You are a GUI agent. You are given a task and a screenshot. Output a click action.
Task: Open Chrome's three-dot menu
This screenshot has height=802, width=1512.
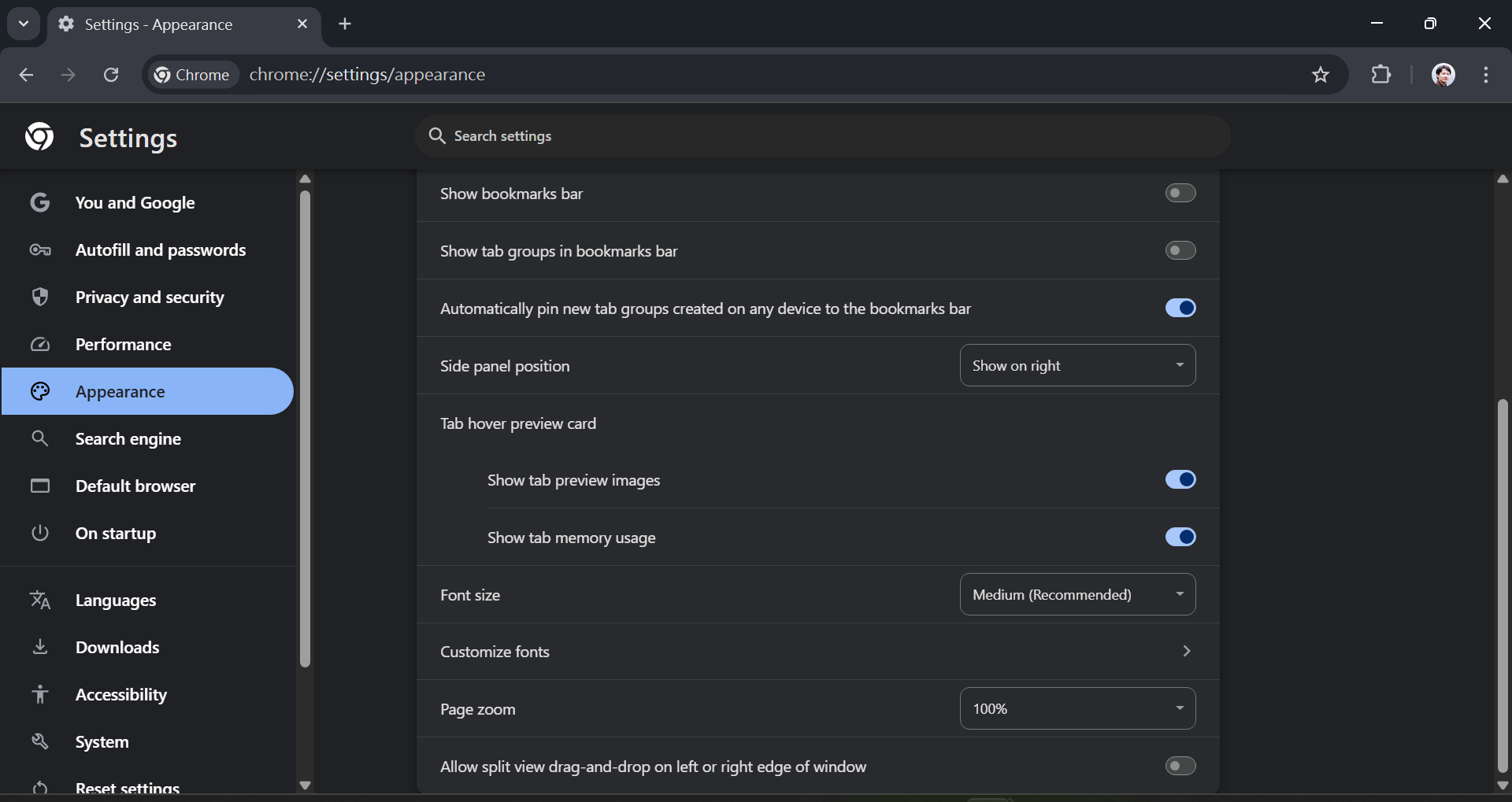1486,75
